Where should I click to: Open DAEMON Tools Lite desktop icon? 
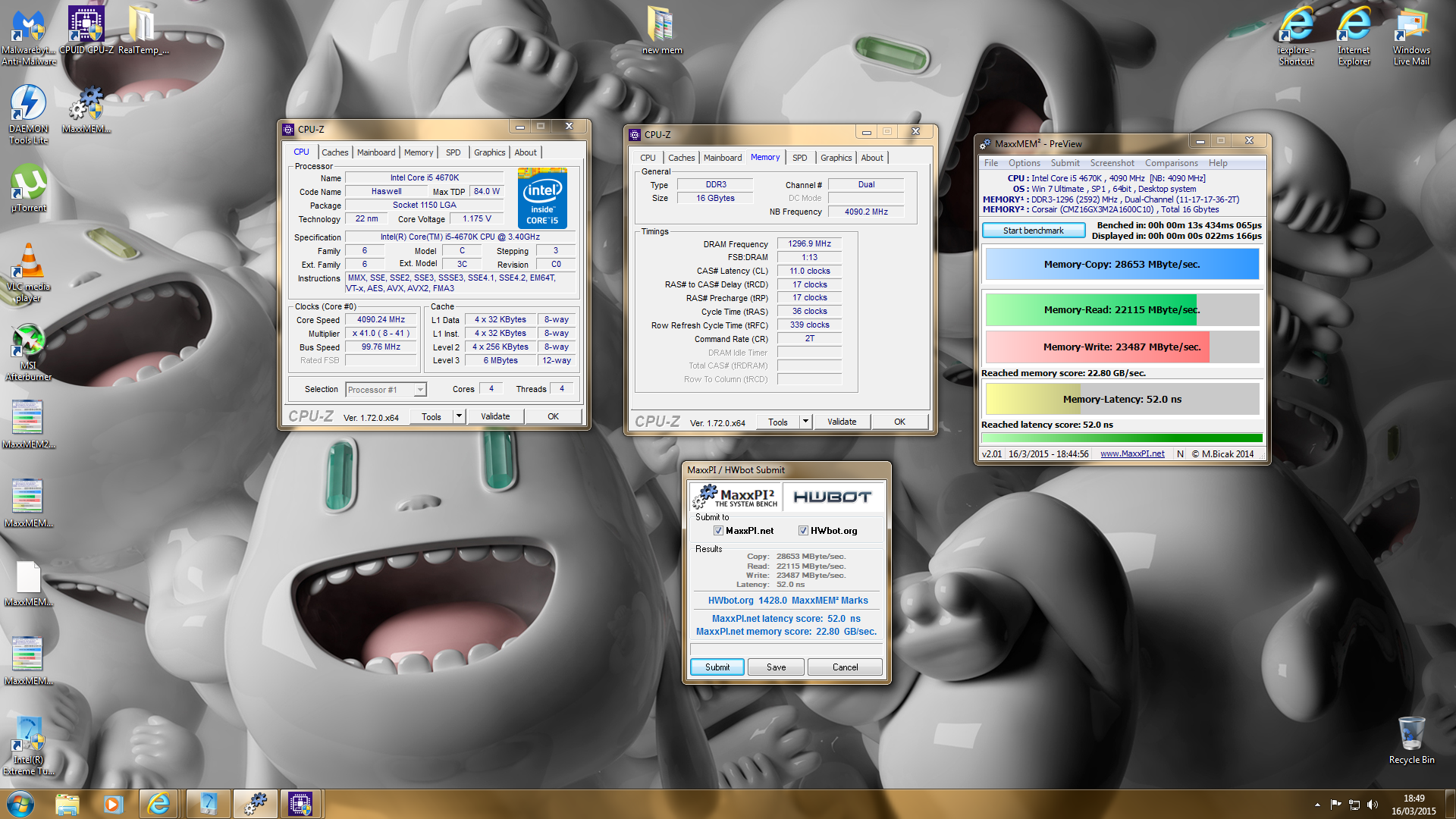(x=29, y=114)
